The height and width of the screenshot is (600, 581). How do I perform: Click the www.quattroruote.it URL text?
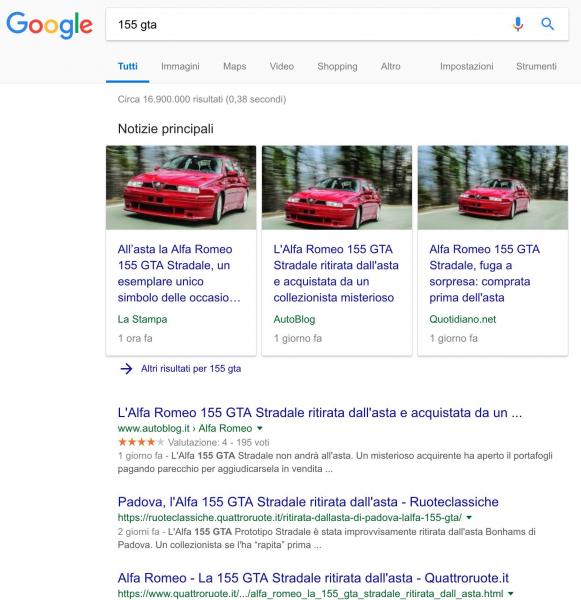coord(310,593)
